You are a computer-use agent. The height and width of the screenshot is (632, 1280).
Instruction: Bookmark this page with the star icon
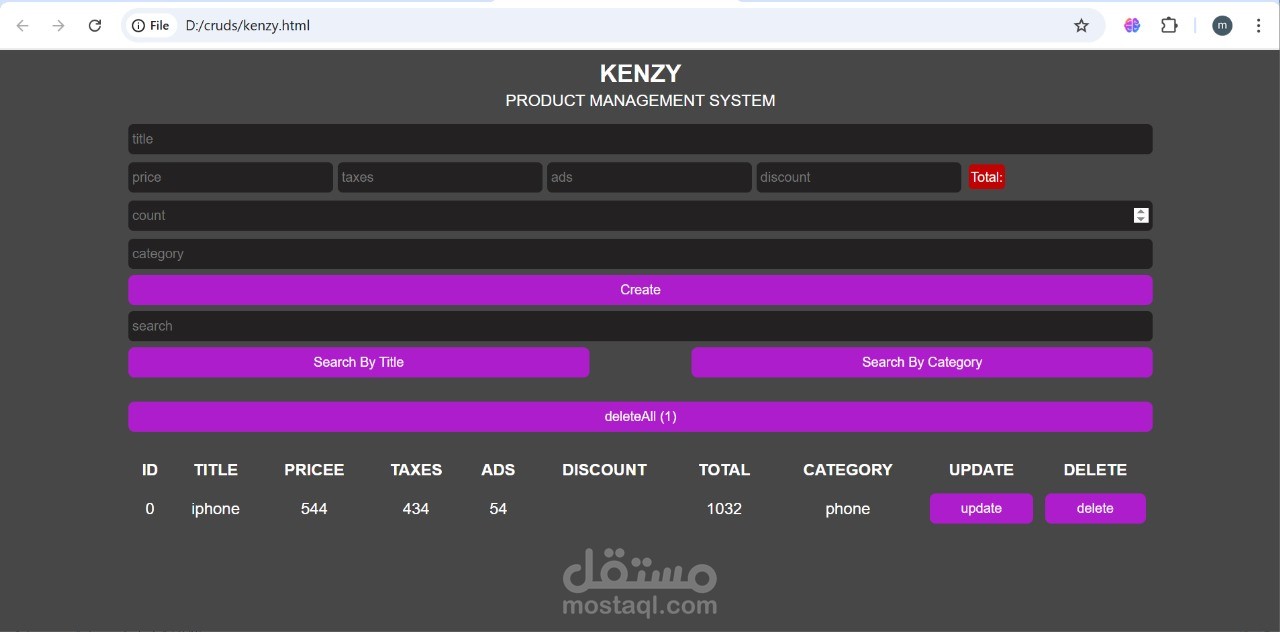(x=1081, y=26)
